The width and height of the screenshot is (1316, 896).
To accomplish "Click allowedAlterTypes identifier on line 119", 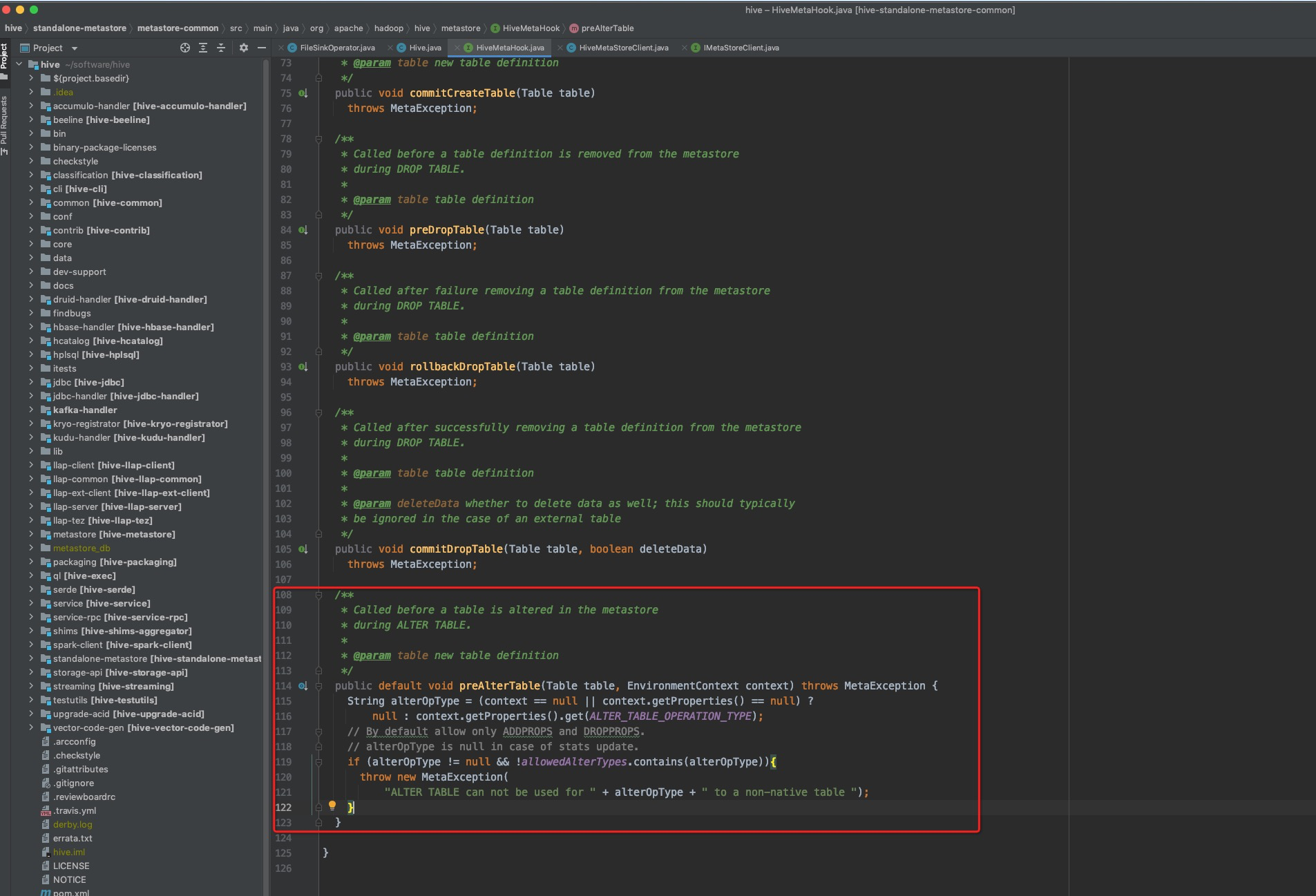I will point(574,762).
